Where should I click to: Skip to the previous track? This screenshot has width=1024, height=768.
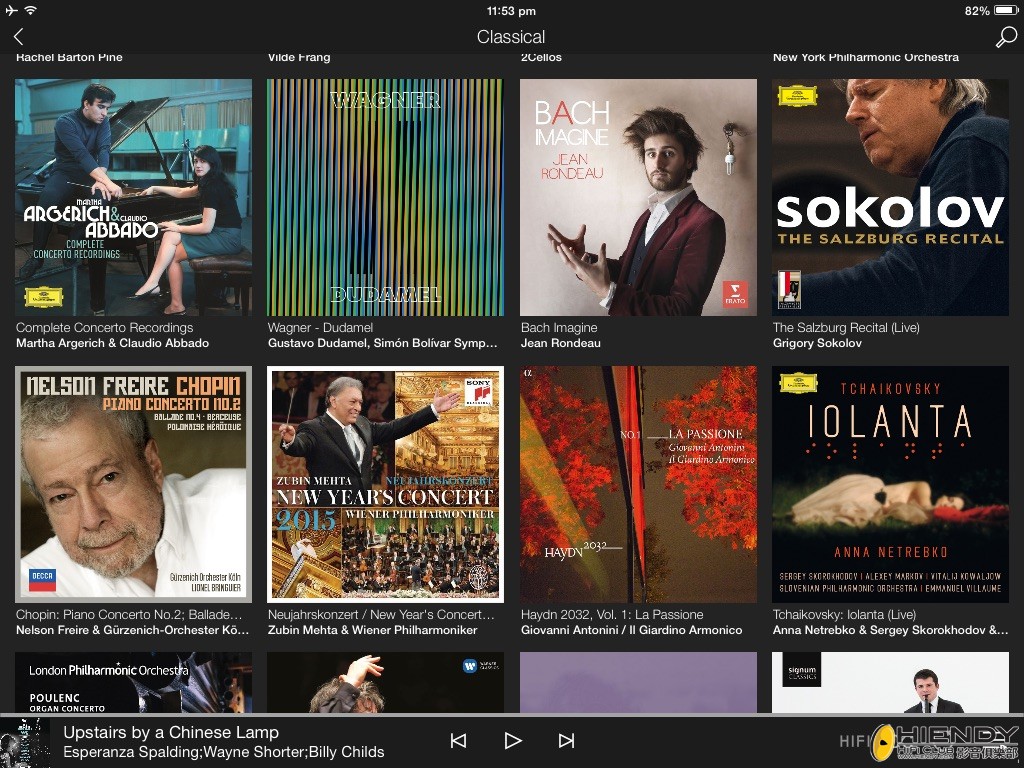tap(458, 741)
